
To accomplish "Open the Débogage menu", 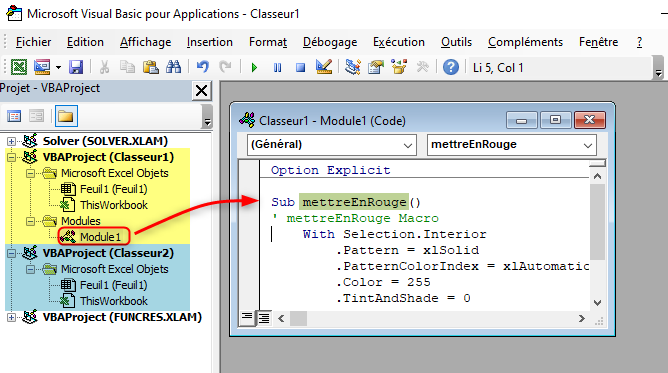I will (x=330, y=42).
